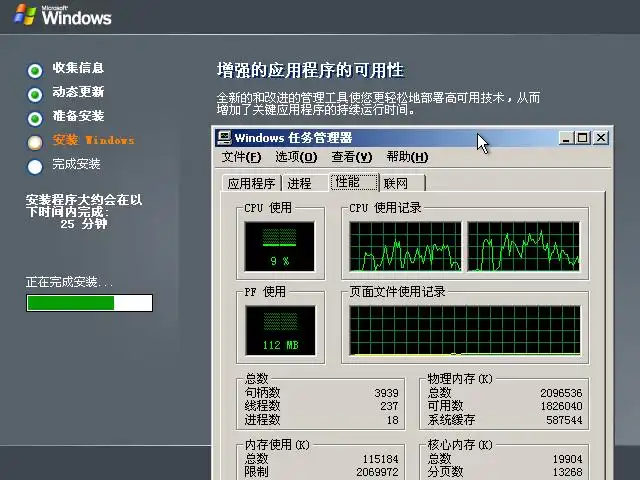Click the 可用数 label
This screenshot has height=480, width=640.
pos(445,406)
